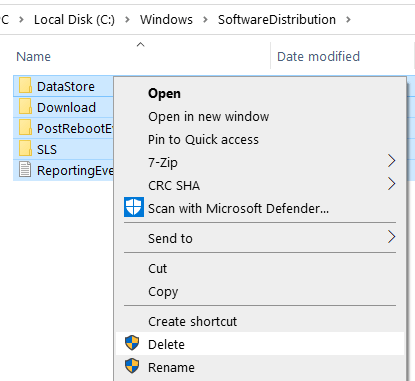
Task: Expand the Send to submenu arrow
Action: [x=392, y=237]
